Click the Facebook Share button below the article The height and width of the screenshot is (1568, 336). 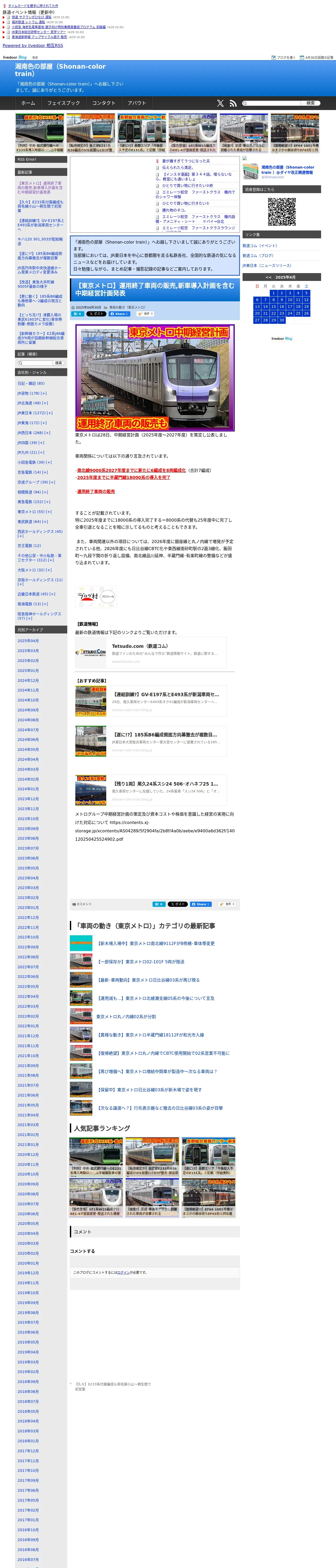click(x=201, y=904)
